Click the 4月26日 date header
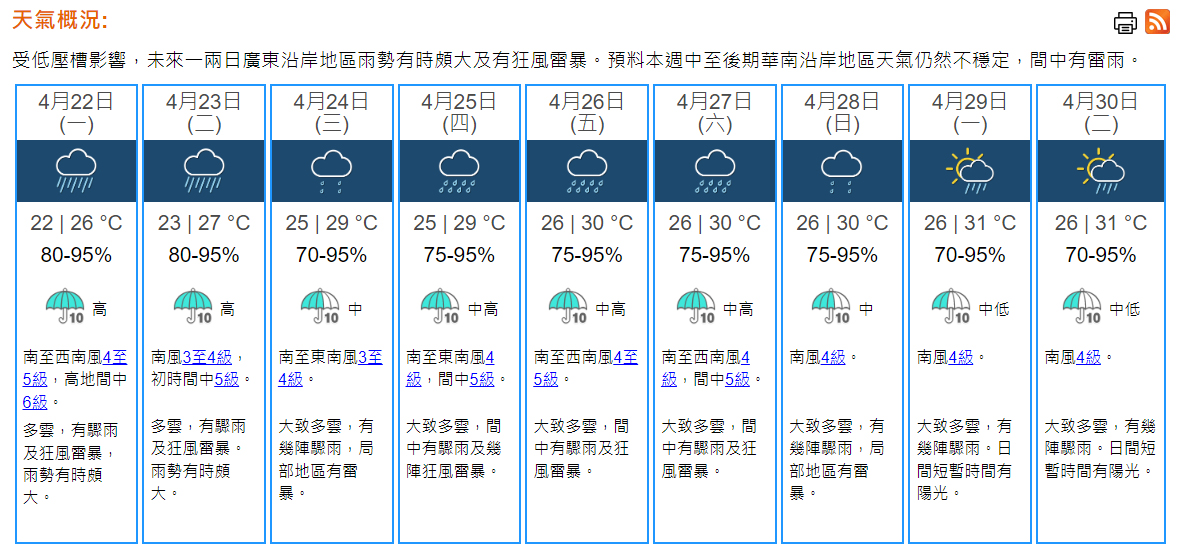The width and height of the screenshot is (1180, 552). click(587, 101)
